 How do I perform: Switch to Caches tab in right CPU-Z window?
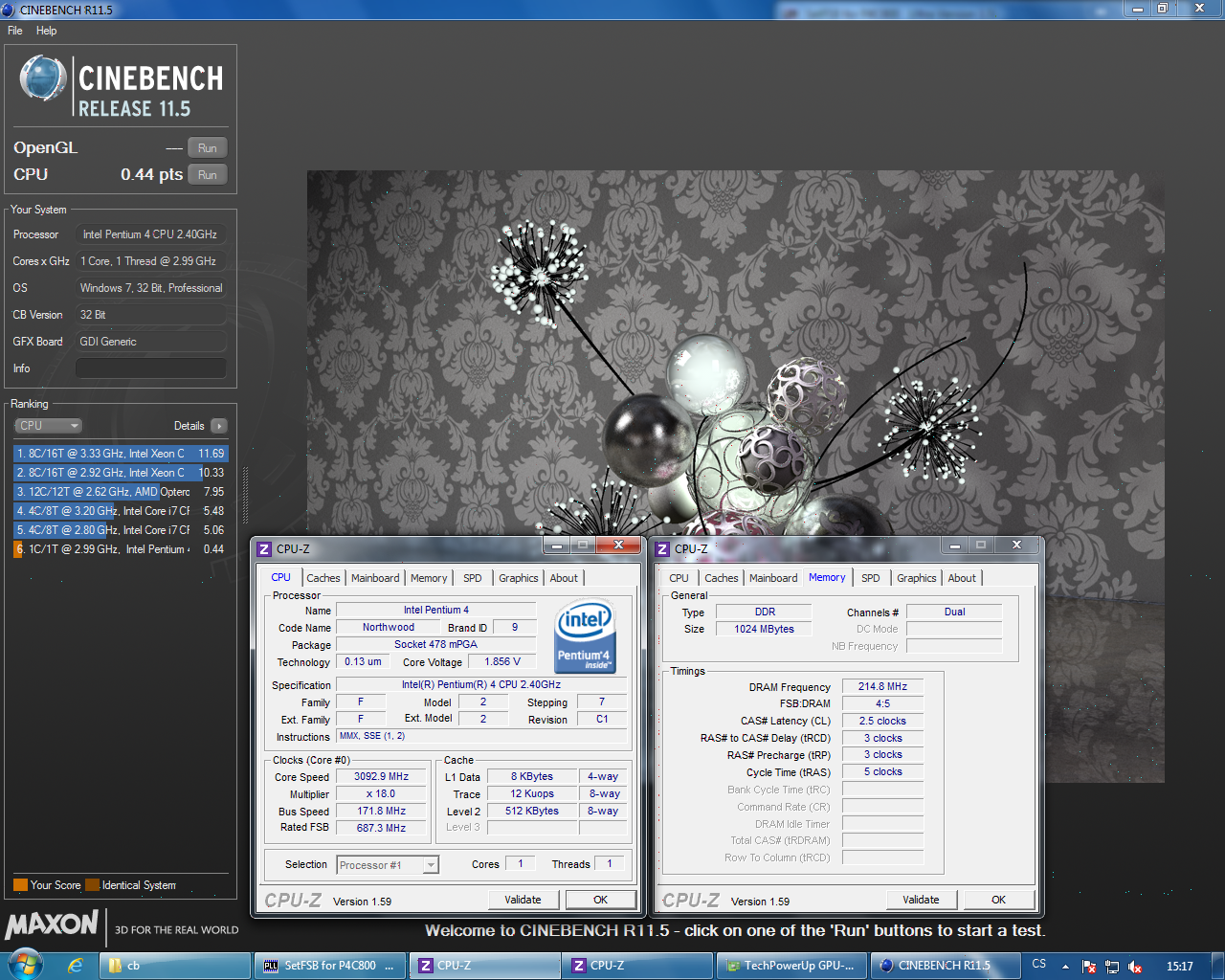722,578
